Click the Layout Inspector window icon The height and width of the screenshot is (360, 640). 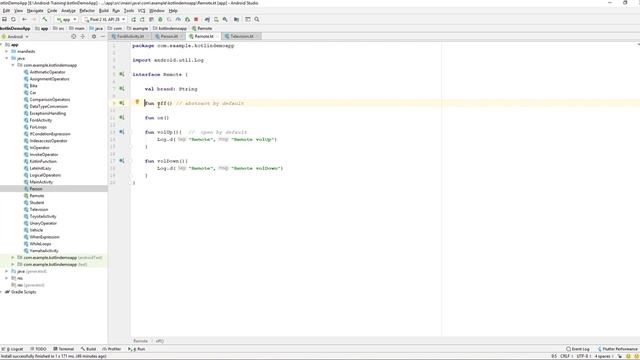[247, 19]
